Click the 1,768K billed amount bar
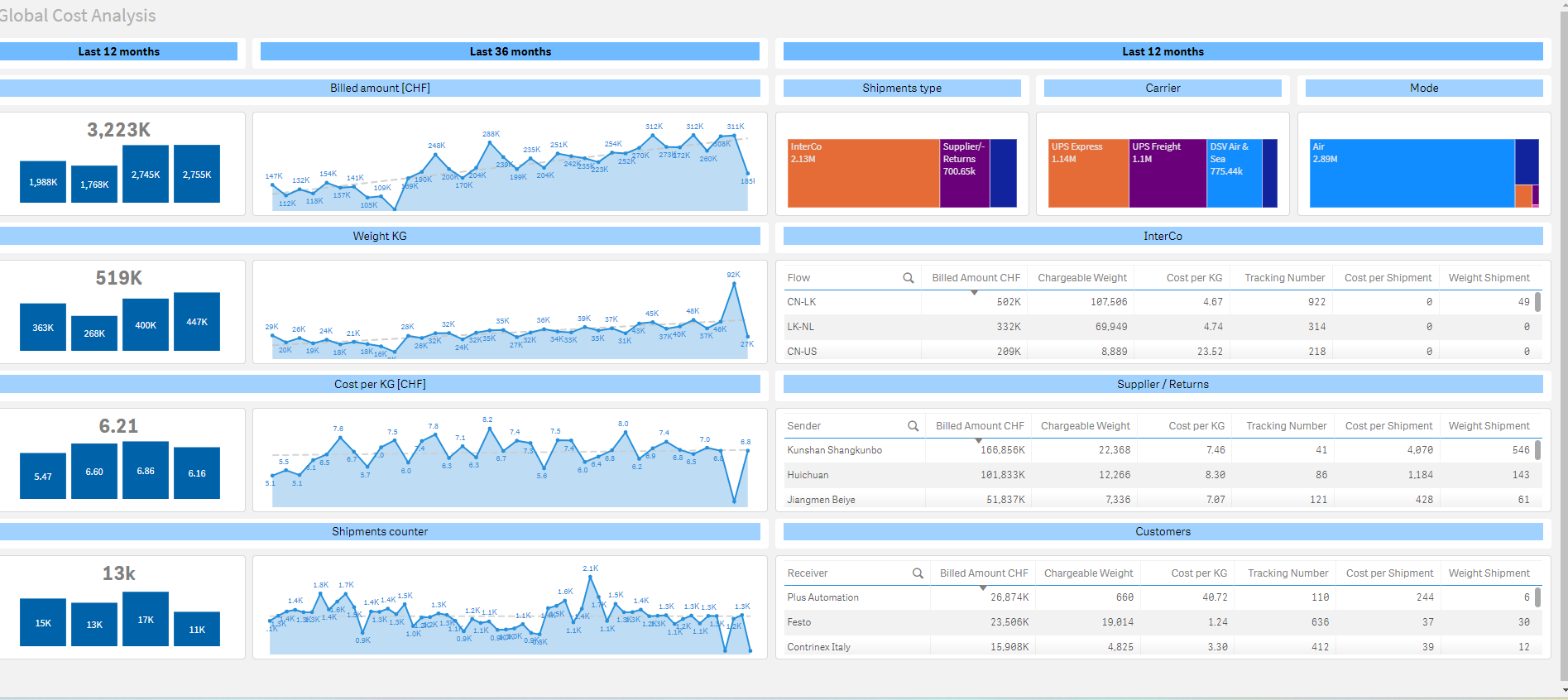 click(x=94, y=185)
